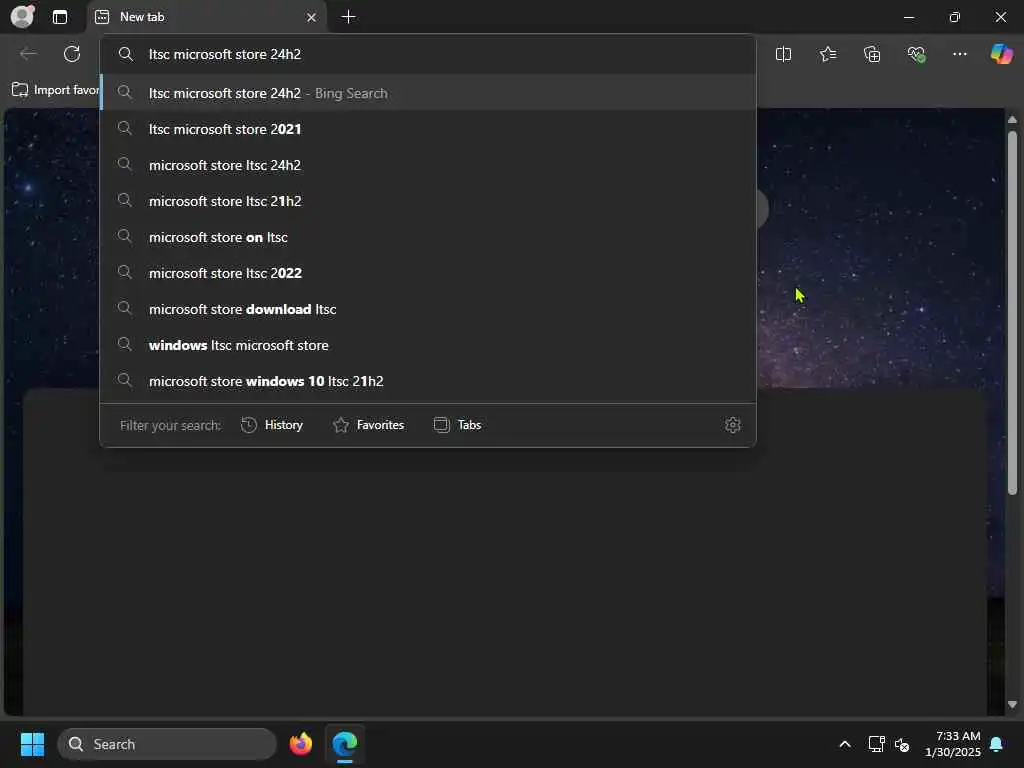Choose 'microsoft store windows 10 ltsc 21h2'
1024x768 pixels.
428,381
